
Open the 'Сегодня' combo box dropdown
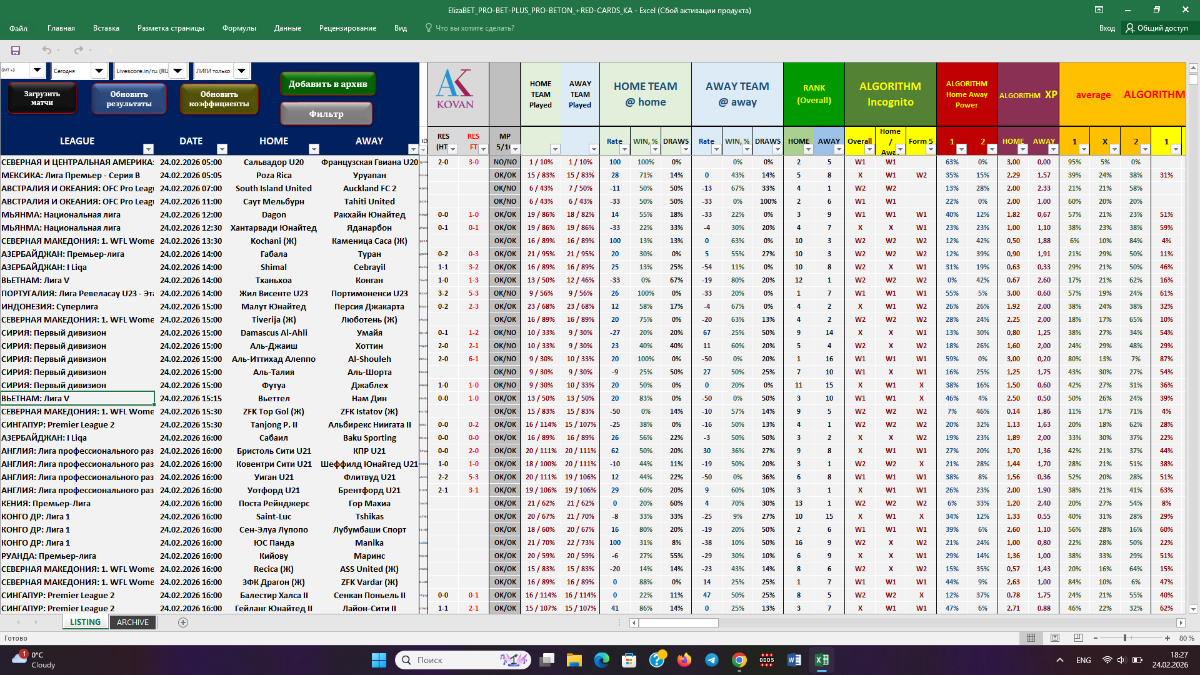pyautogui.click(x=98, y=71)
